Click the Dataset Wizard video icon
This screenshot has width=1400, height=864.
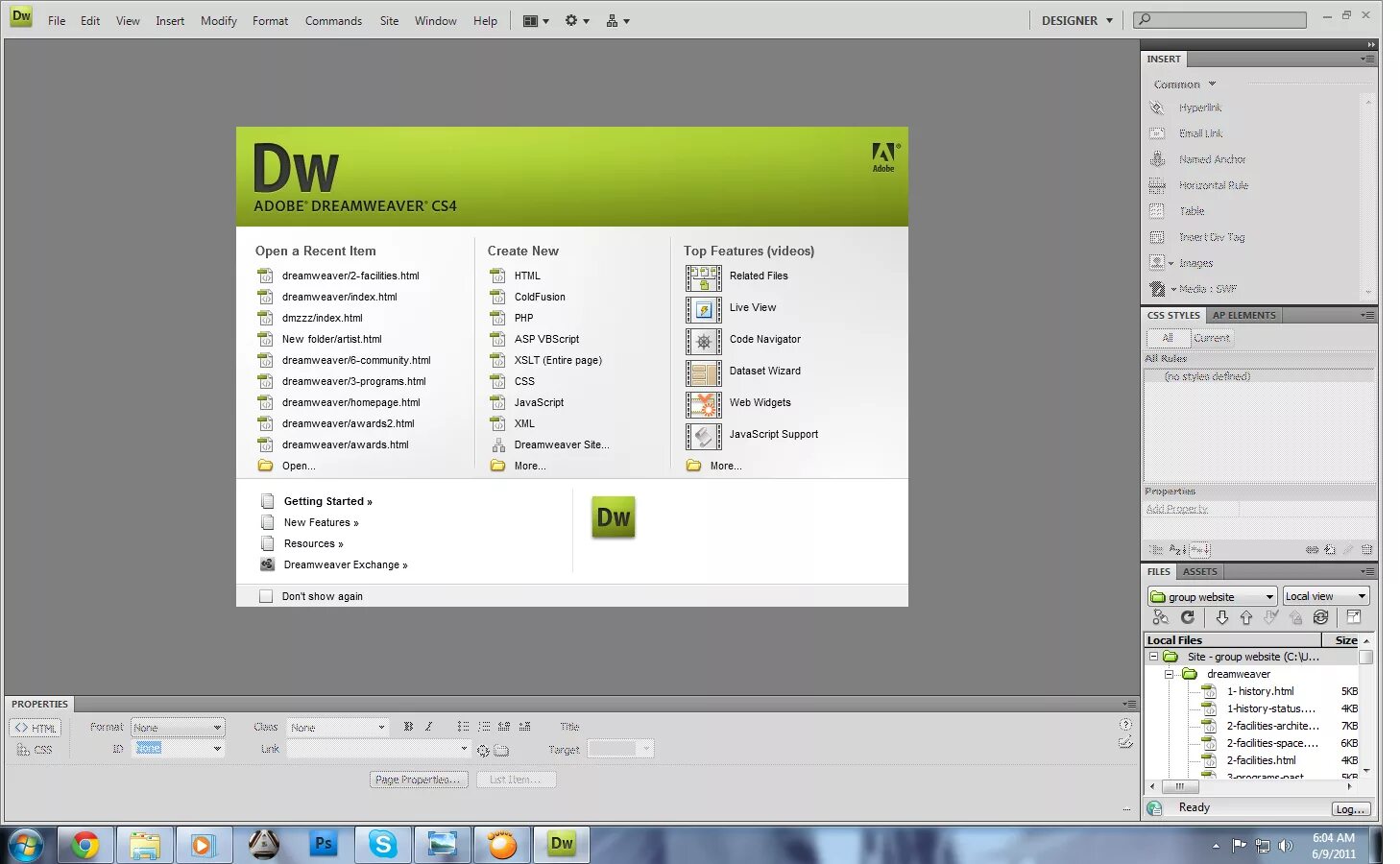[704, 372]
